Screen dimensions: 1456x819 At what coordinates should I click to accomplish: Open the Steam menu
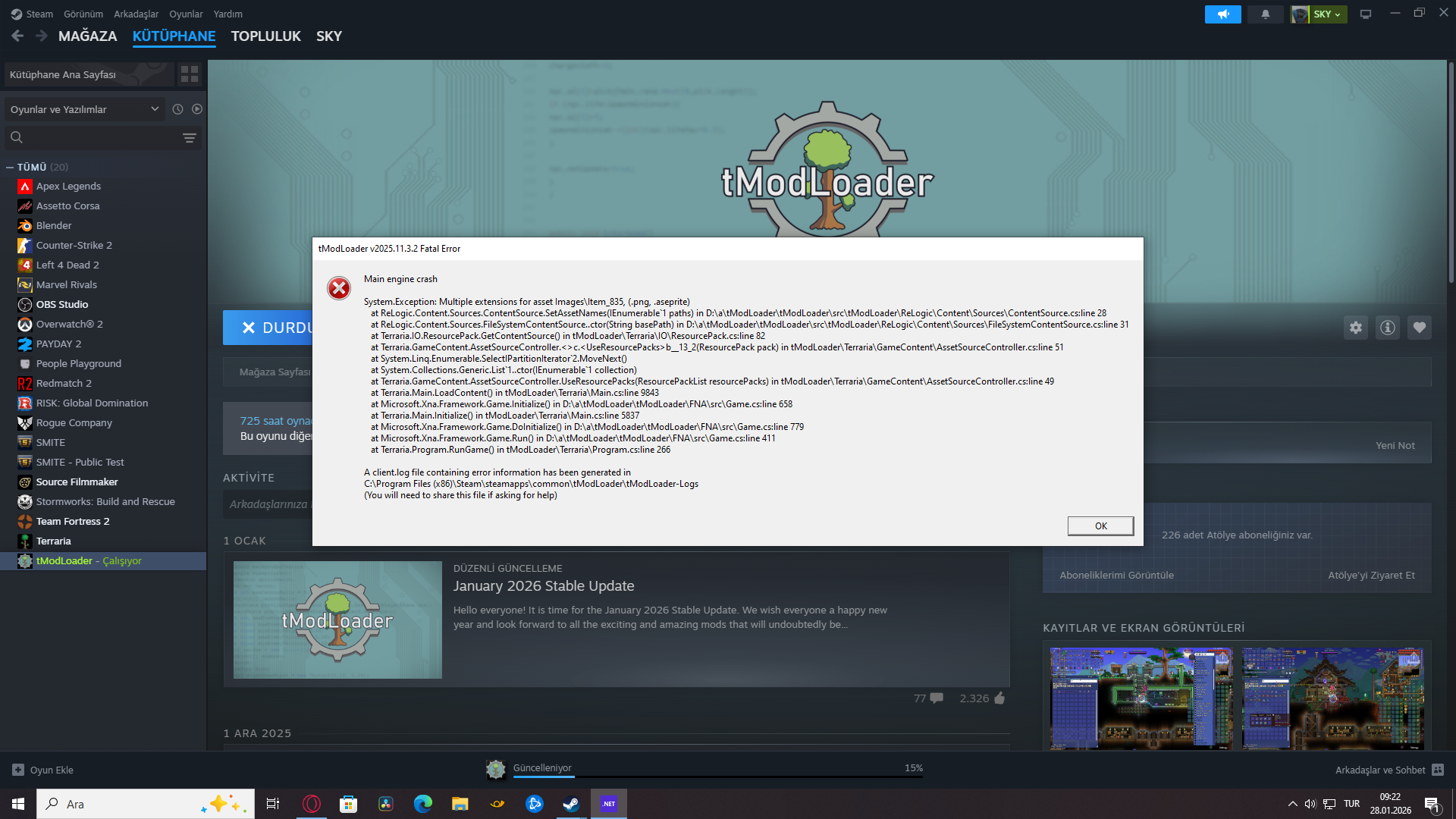pyautogui.click(x=32, y=14)
